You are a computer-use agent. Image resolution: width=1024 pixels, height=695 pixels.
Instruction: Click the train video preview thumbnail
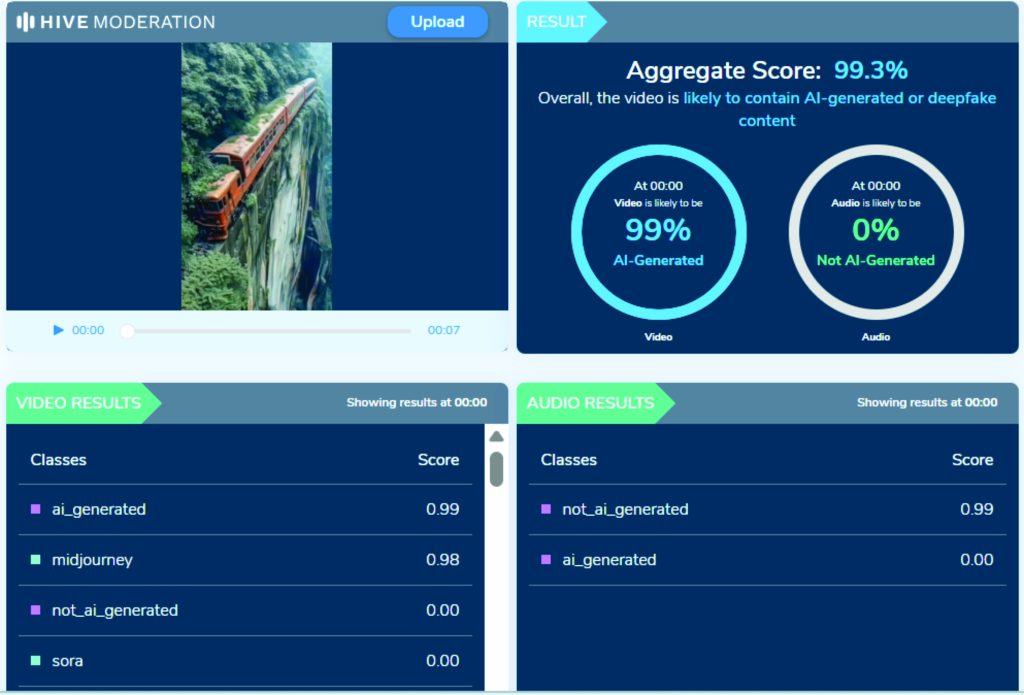[x=257, y=176]
